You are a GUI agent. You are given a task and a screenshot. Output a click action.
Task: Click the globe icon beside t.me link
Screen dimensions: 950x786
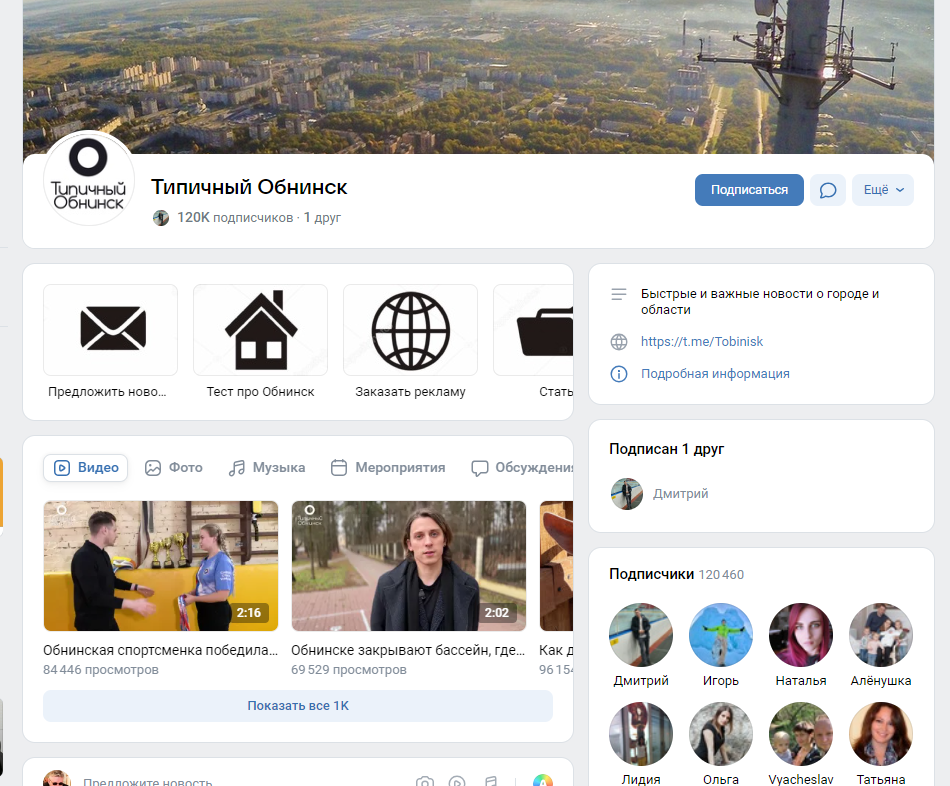pos(619,342)
